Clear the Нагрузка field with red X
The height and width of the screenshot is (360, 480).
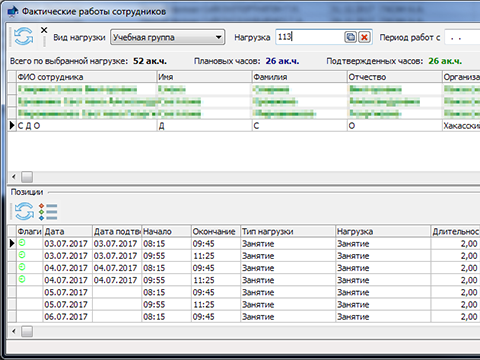click(x=364, y=37)
